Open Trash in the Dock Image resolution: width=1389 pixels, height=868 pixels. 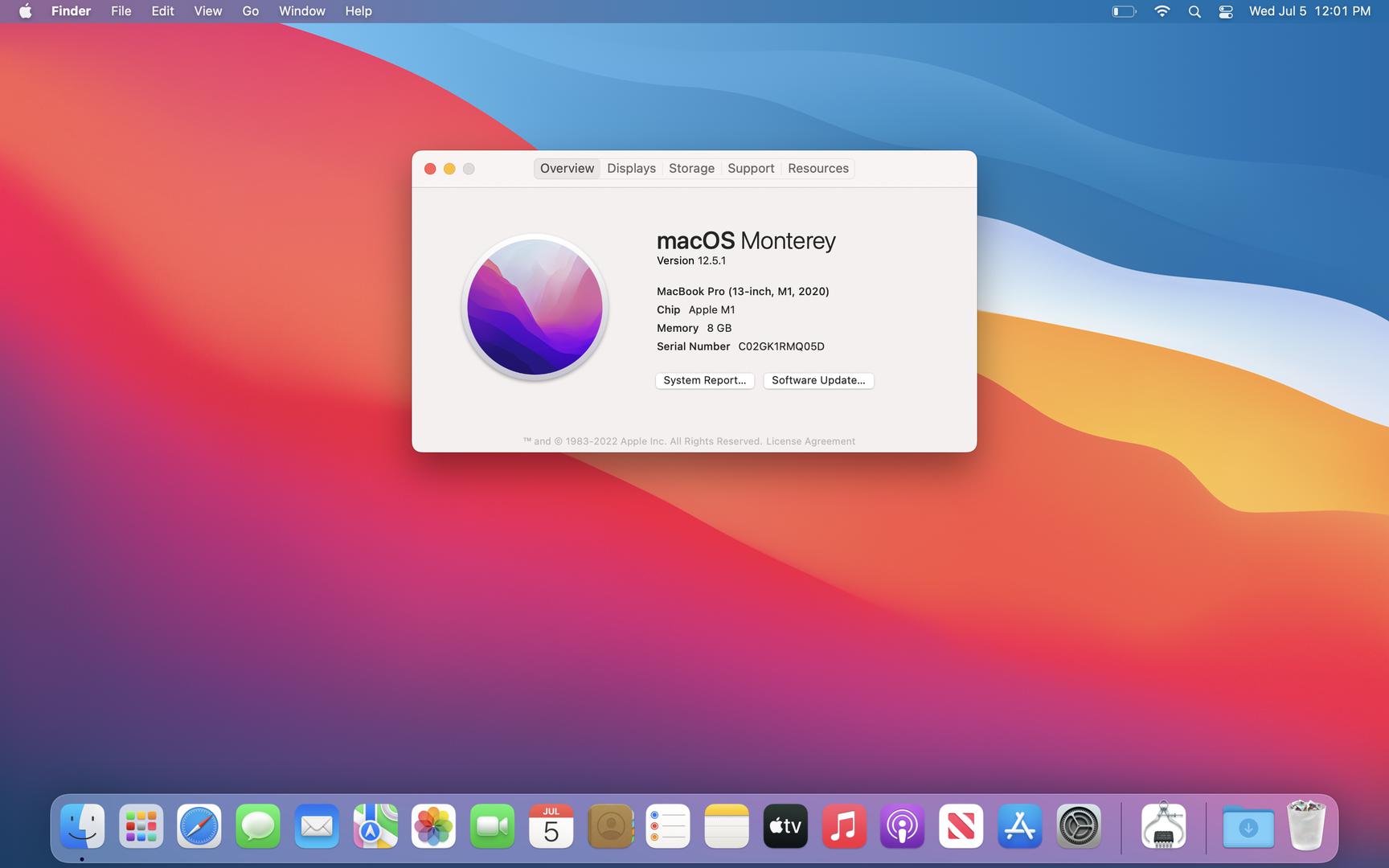tap(1306, 825)
